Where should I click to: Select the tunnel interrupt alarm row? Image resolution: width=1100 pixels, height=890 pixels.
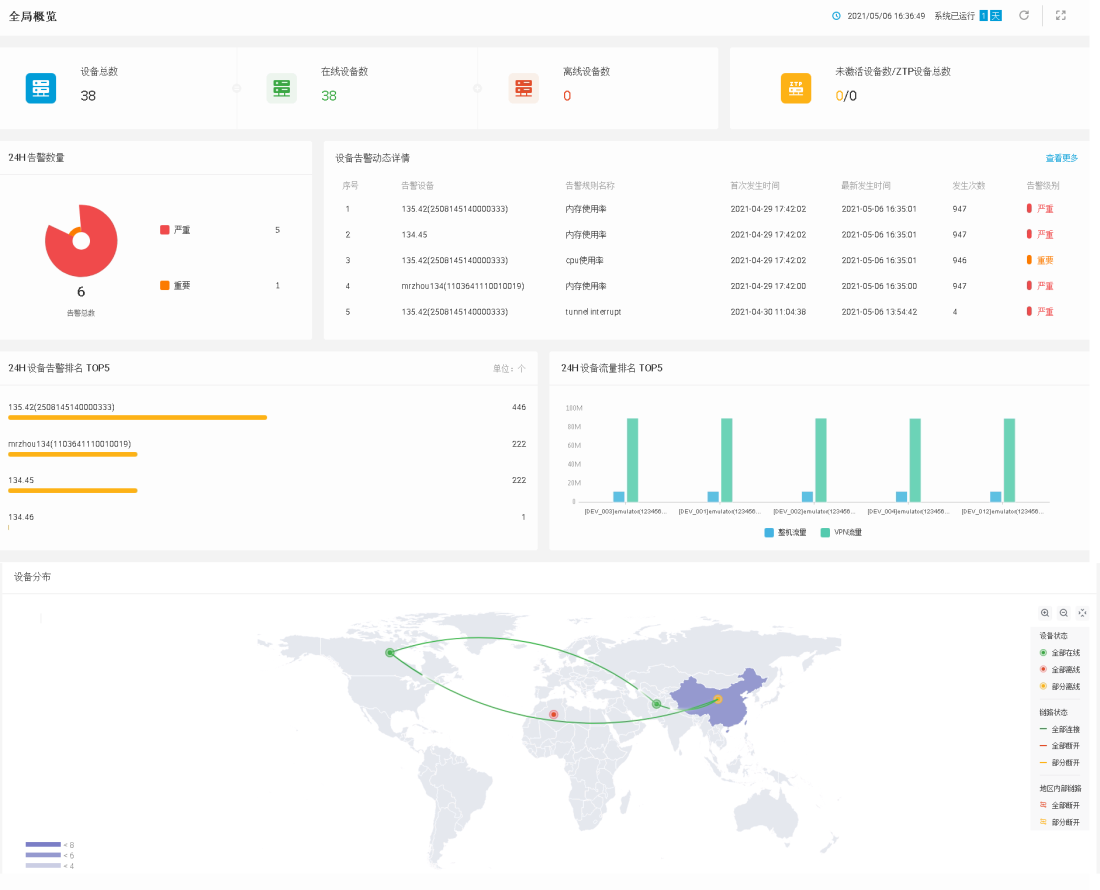593,312
